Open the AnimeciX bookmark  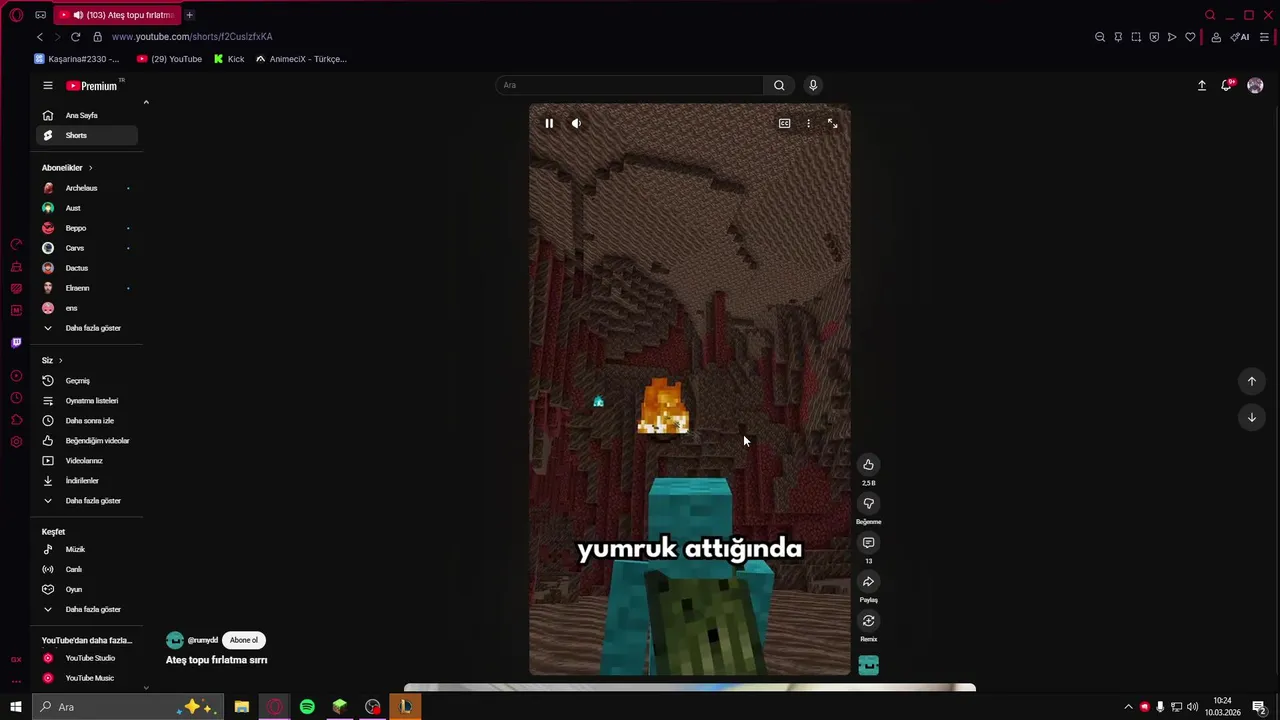point(301,59)
